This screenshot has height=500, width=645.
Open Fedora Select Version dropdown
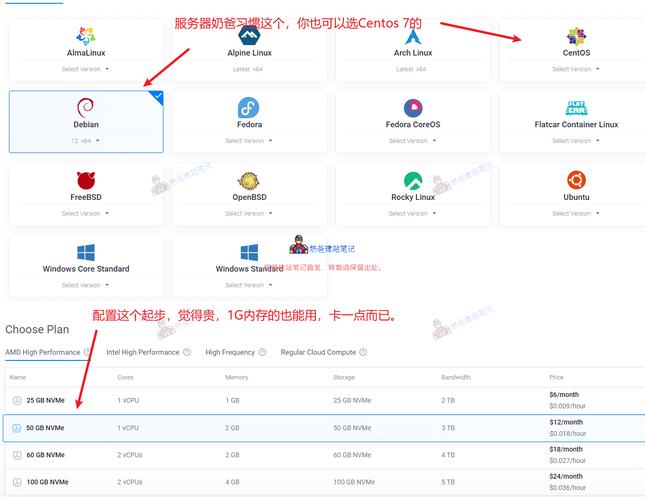pyautogui.click(x=248, y=141)
